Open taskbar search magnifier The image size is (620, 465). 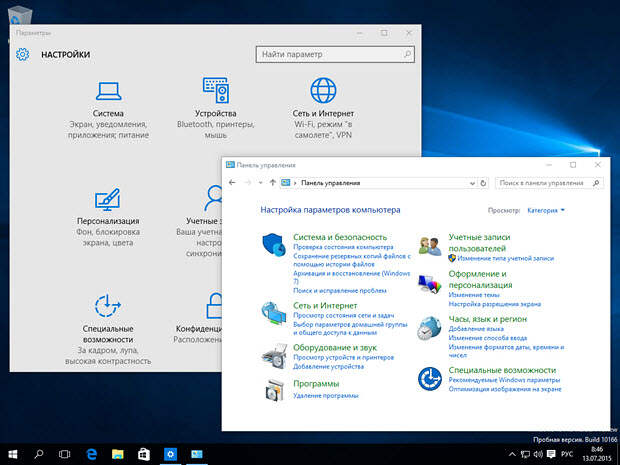[x=39, y=454]
